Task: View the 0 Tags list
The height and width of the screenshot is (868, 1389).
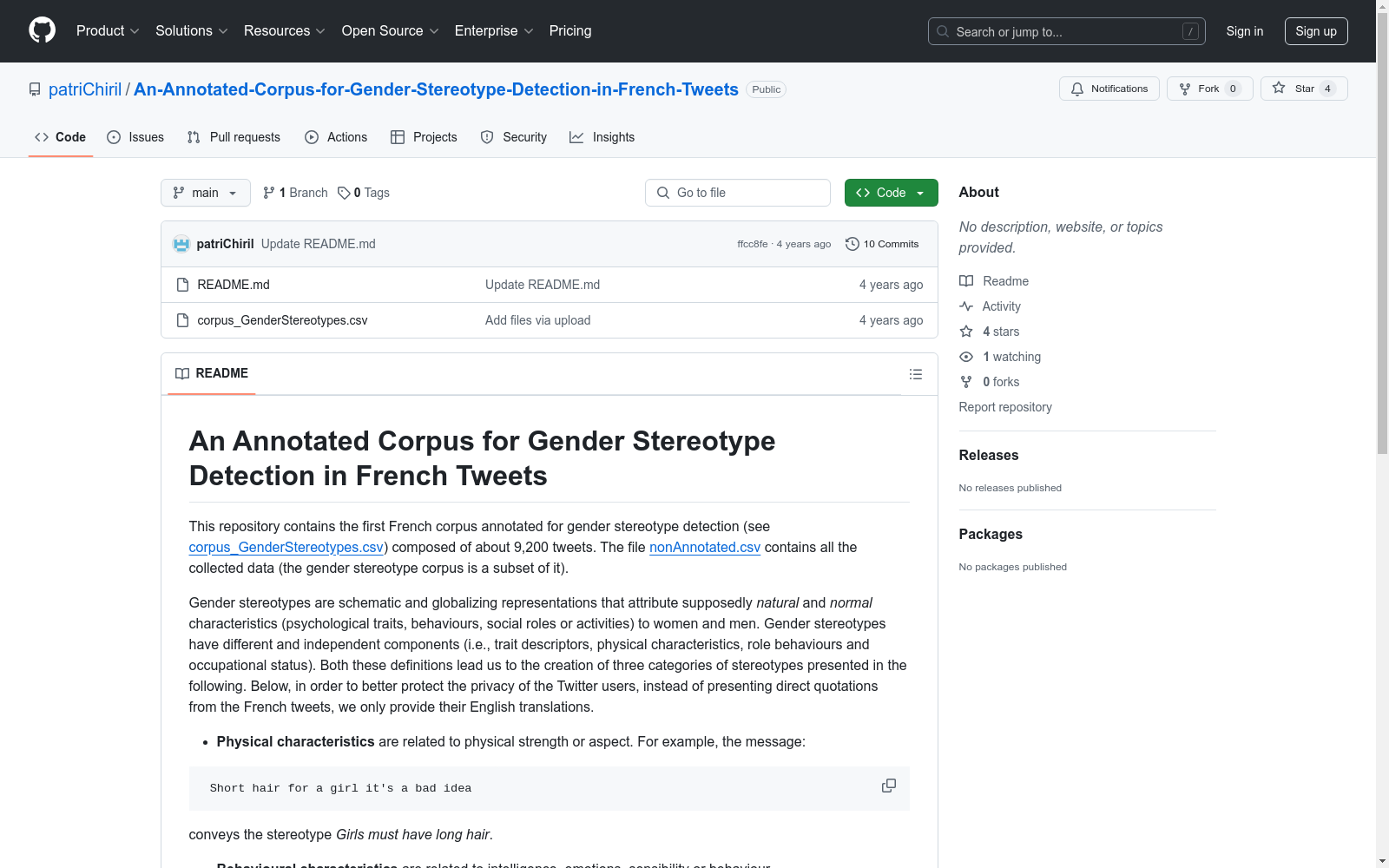Action: pyautogui.click(x=364, y=193)
